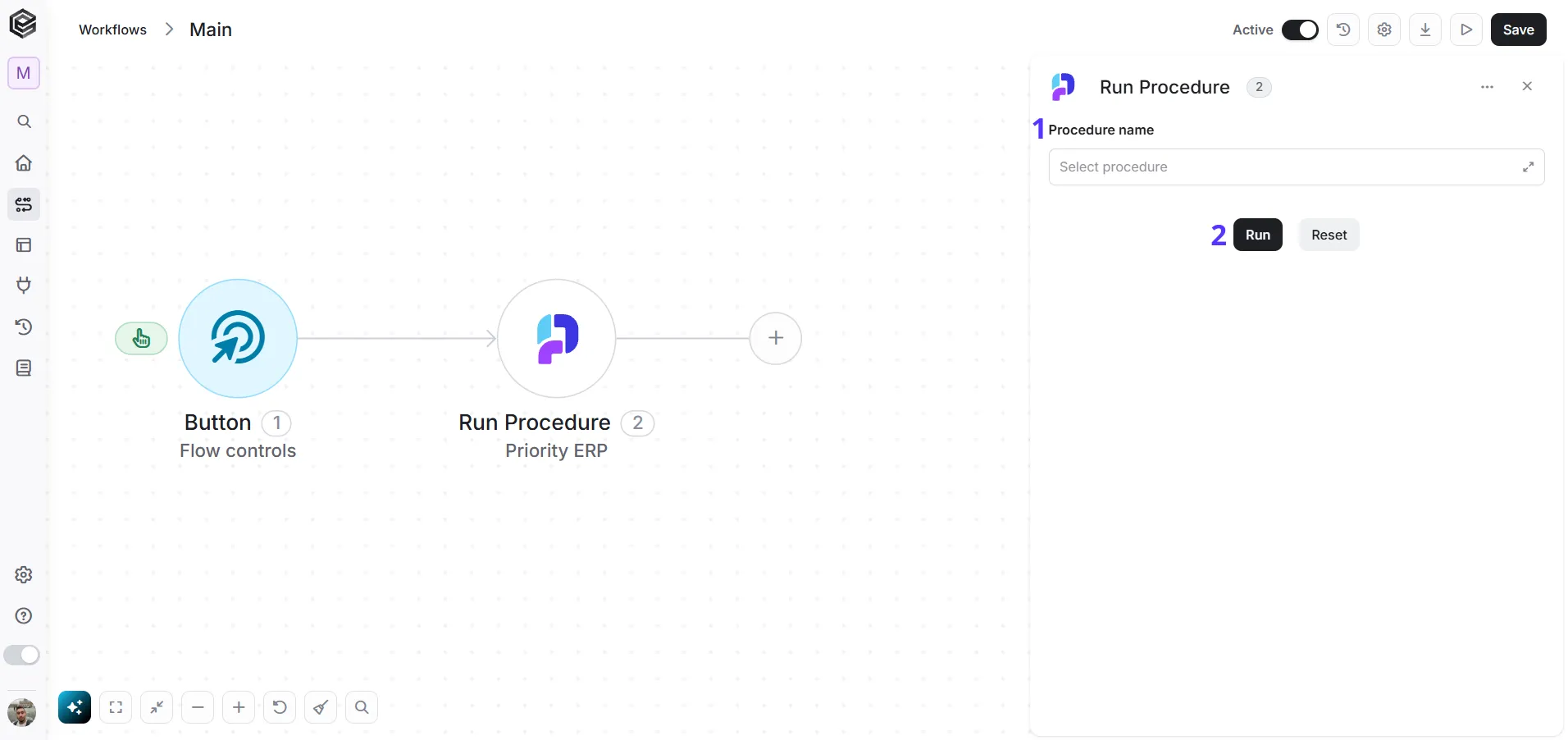Open the Workflows sidebar icon

pyautogui.click(x=24, y=203)
